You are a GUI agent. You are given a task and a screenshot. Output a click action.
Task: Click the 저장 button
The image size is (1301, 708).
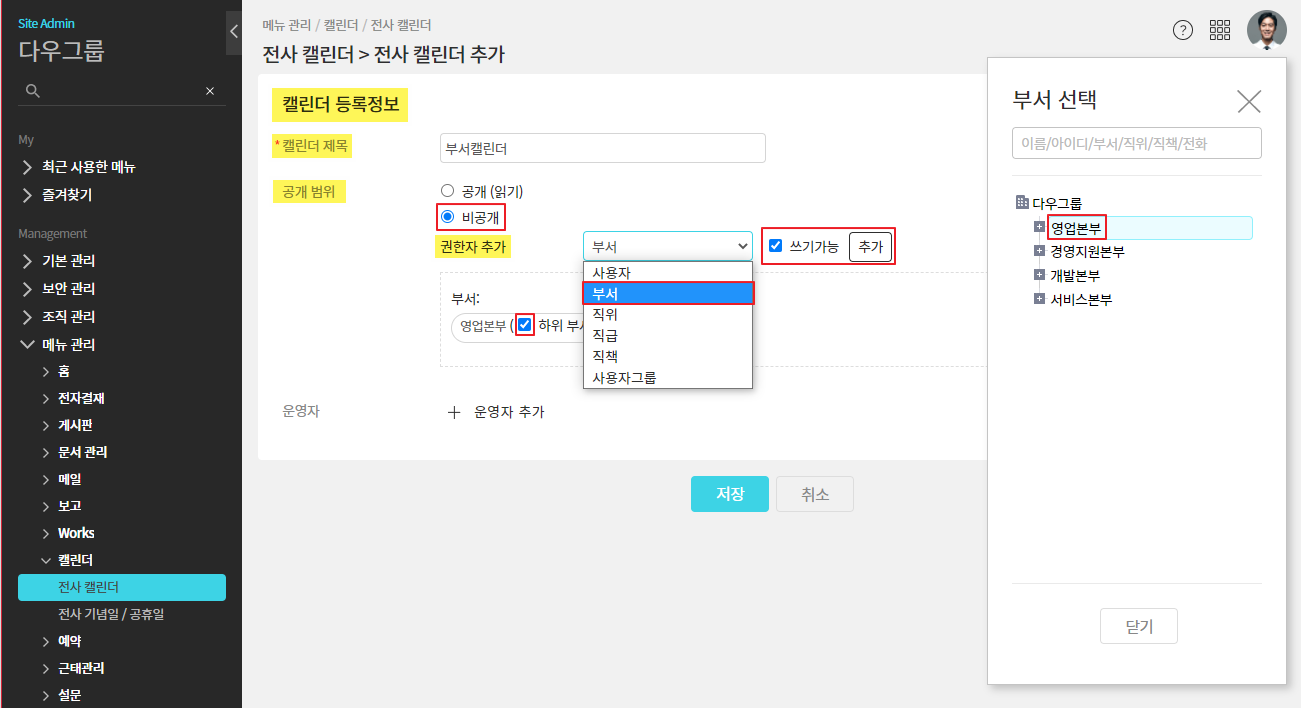click(x=729, y=494)
